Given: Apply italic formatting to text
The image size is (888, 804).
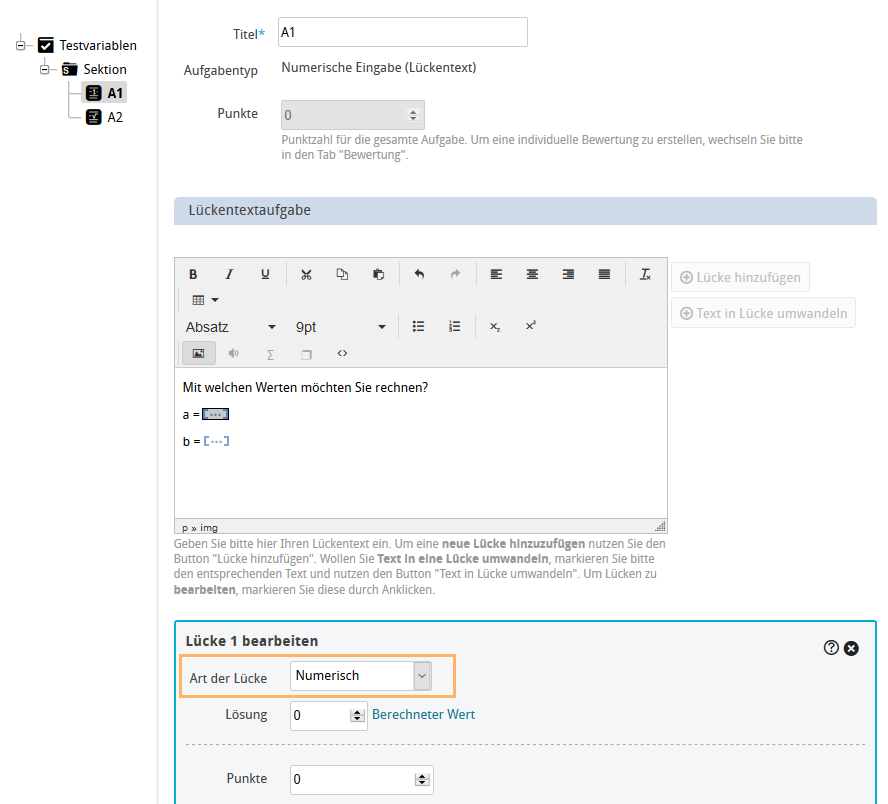Looking at the screenshot, I should pyautogui.click(x=229, y=274).
